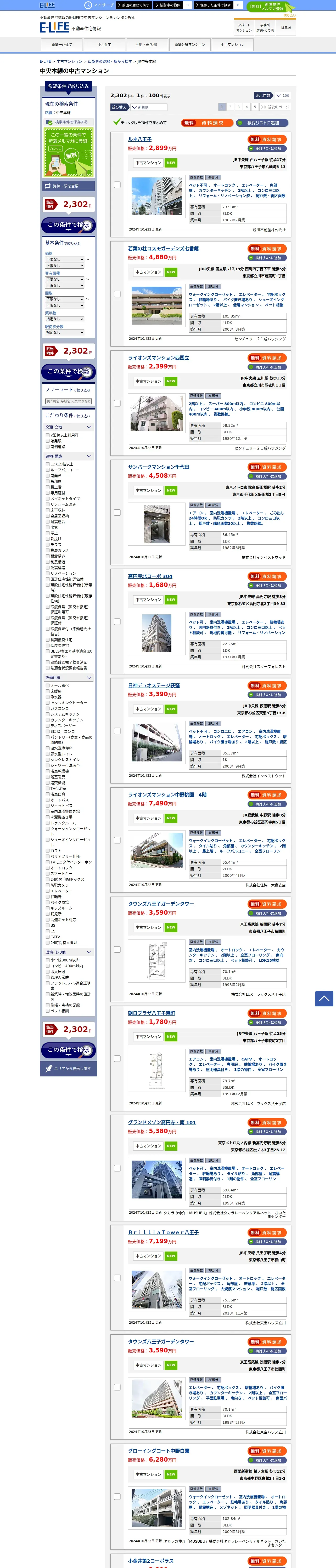Open 若葉の杜コスモガーデンズ property photo
336x1568 pixels.
(157, 305)
